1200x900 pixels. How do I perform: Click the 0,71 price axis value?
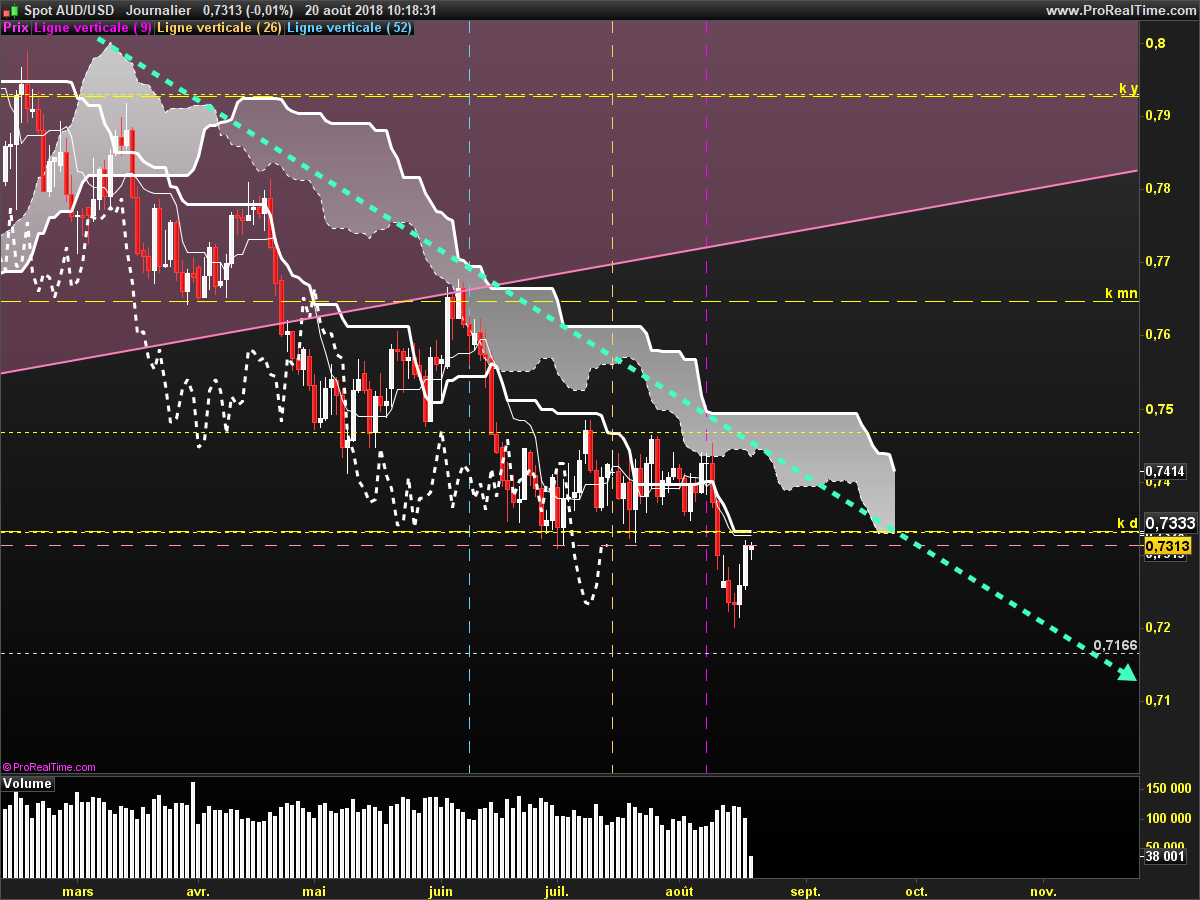[1159, 700]
